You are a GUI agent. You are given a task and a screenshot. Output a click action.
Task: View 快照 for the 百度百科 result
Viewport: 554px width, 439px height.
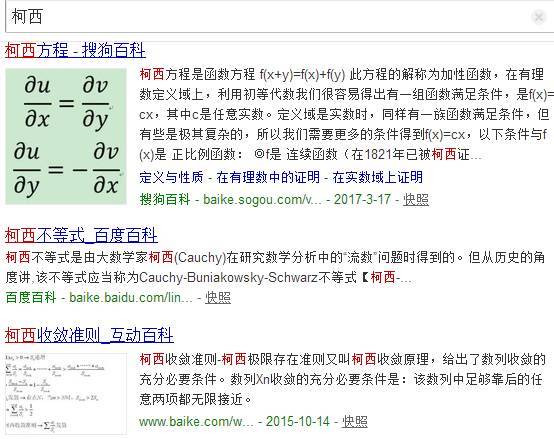pyautogui.click(x=218, y=297)
